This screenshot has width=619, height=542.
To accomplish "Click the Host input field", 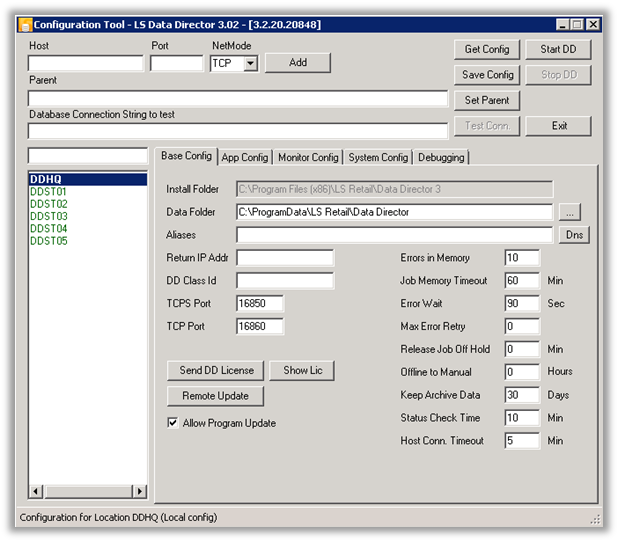I will [85, 63].
